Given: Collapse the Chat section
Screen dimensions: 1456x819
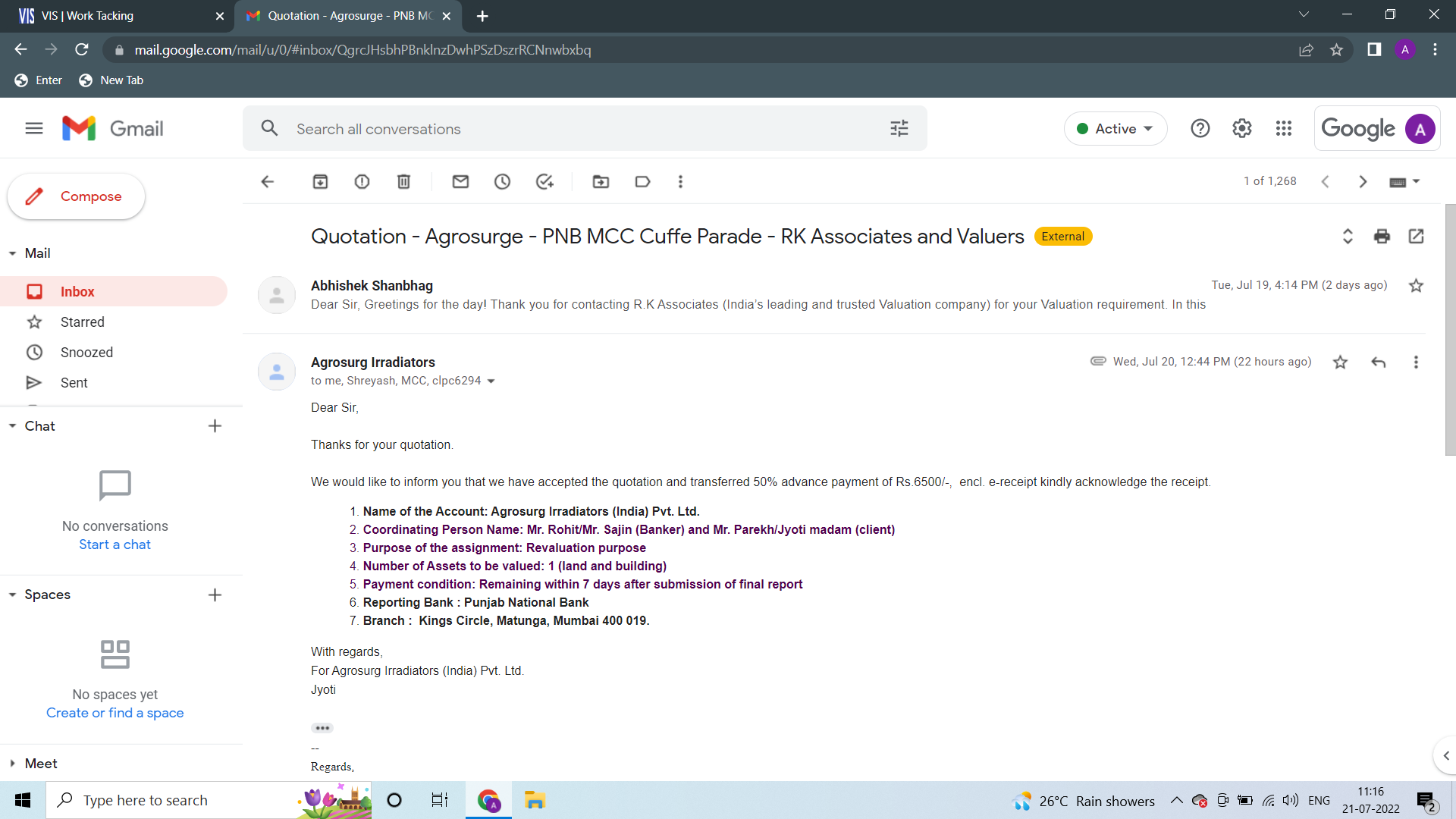Looking at the screenshot, I should point(12,426).
